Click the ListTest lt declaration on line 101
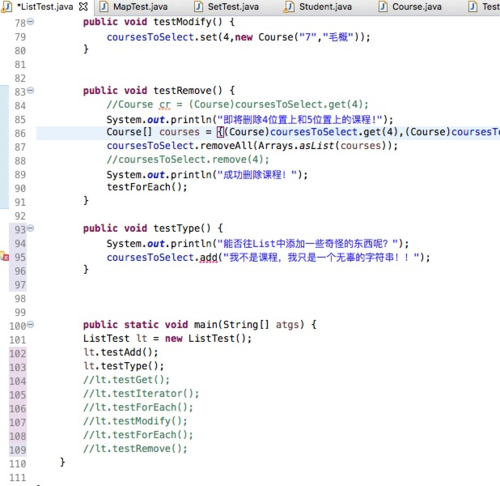The height and width of the screenshot is (486, 500). (167, 338)
